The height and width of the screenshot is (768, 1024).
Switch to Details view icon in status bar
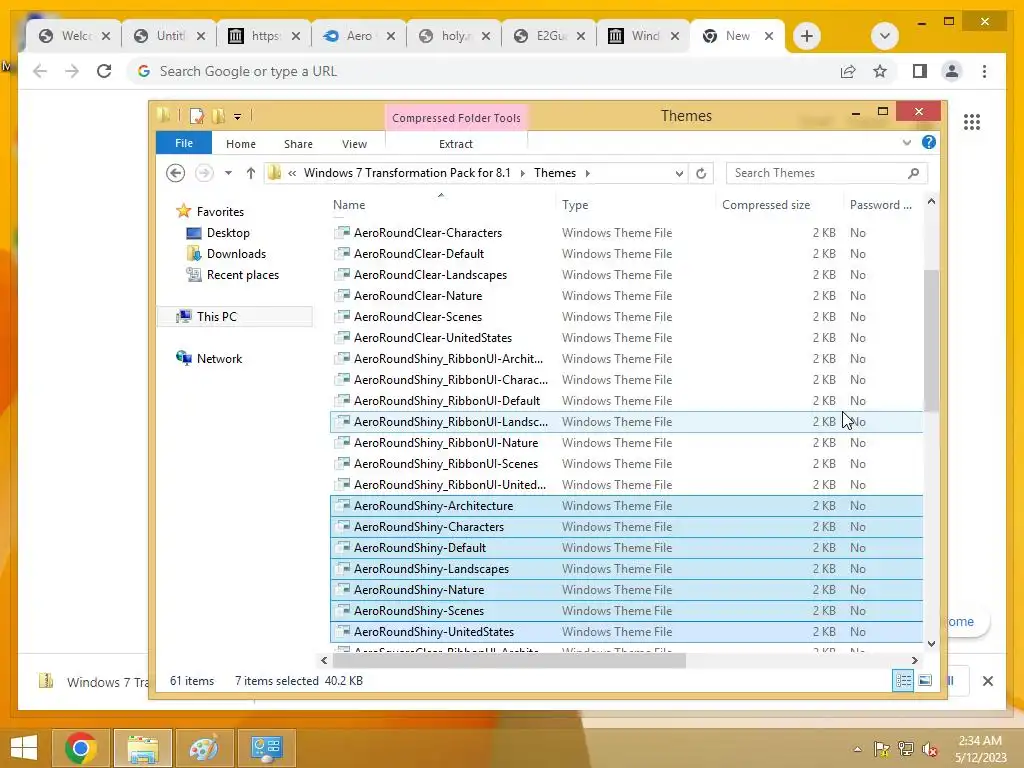pyautogui.click(x=903, y=681)
